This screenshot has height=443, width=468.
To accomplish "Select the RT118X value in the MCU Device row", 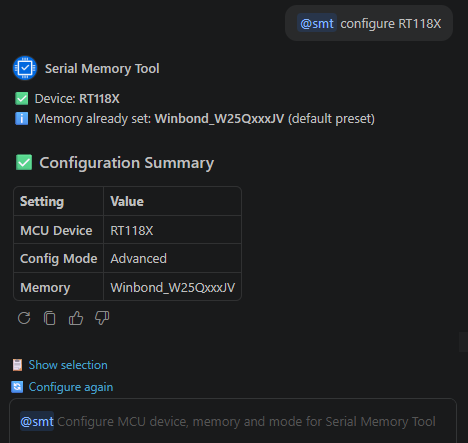I will point(132,231).
